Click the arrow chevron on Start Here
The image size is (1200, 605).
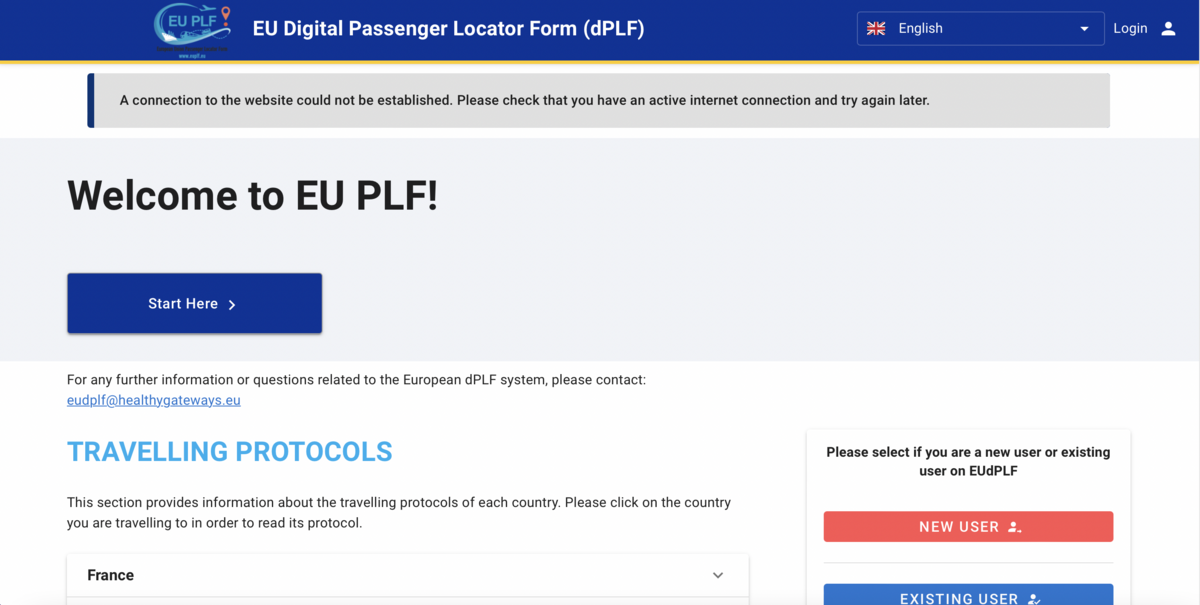tap(232, 304)
